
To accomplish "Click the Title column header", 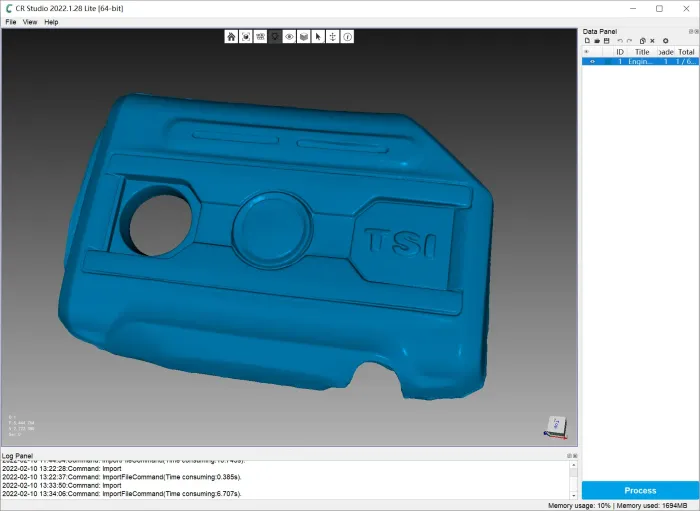I will pos(642,52).
